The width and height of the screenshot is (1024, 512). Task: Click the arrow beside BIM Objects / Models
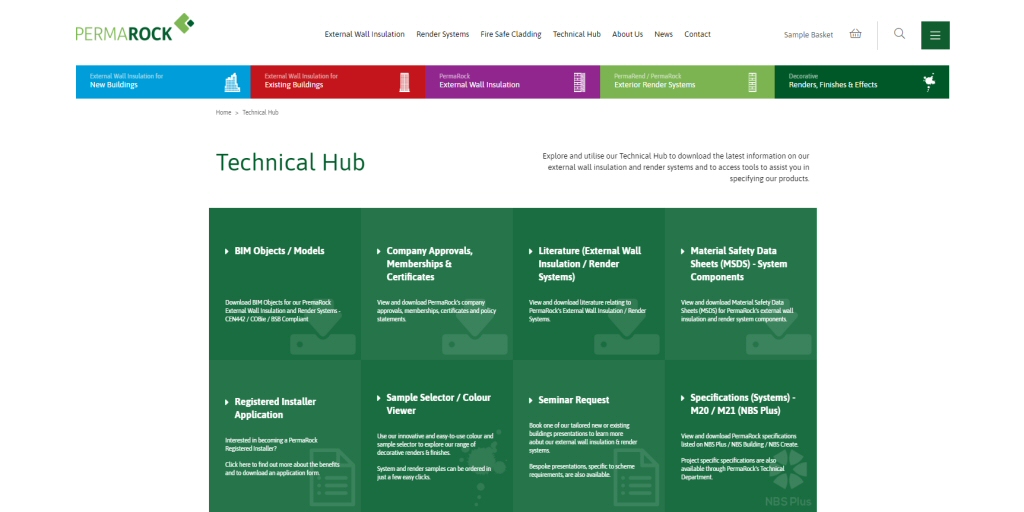coord(227,251)
